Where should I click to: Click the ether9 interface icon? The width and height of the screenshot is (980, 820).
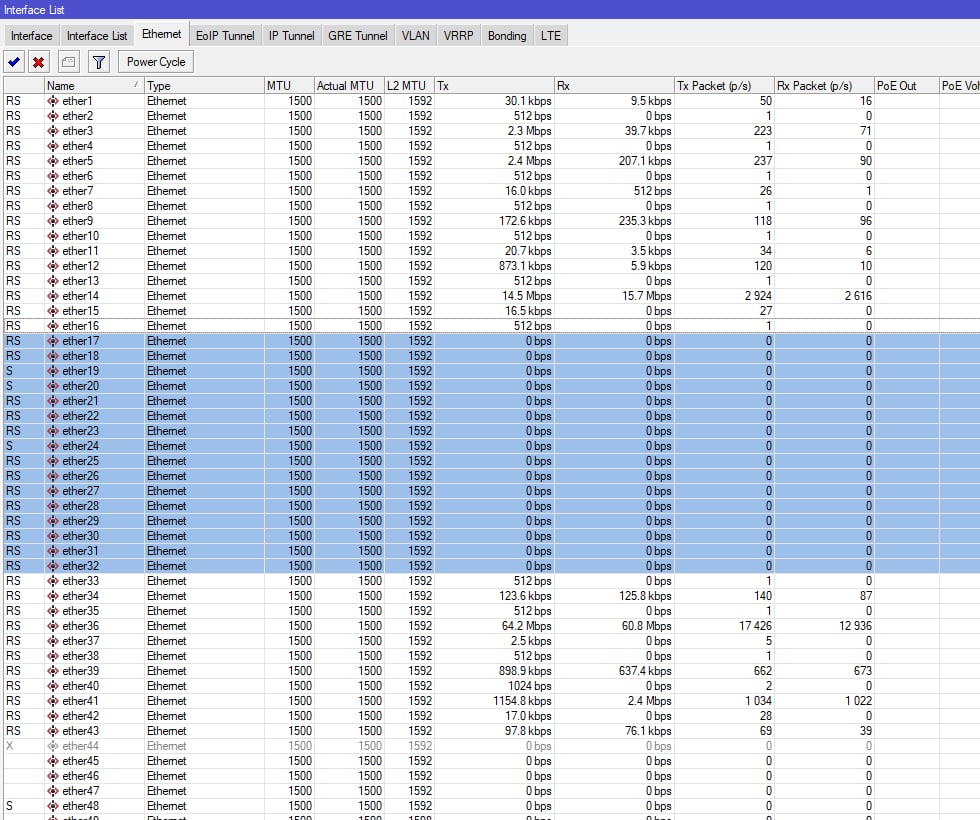coord(53,221)
